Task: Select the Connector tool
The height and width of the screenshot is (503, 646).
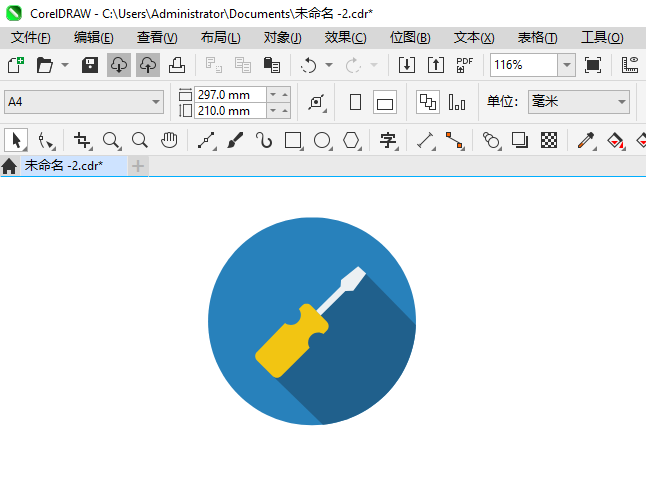Action: tap(455, 140)
